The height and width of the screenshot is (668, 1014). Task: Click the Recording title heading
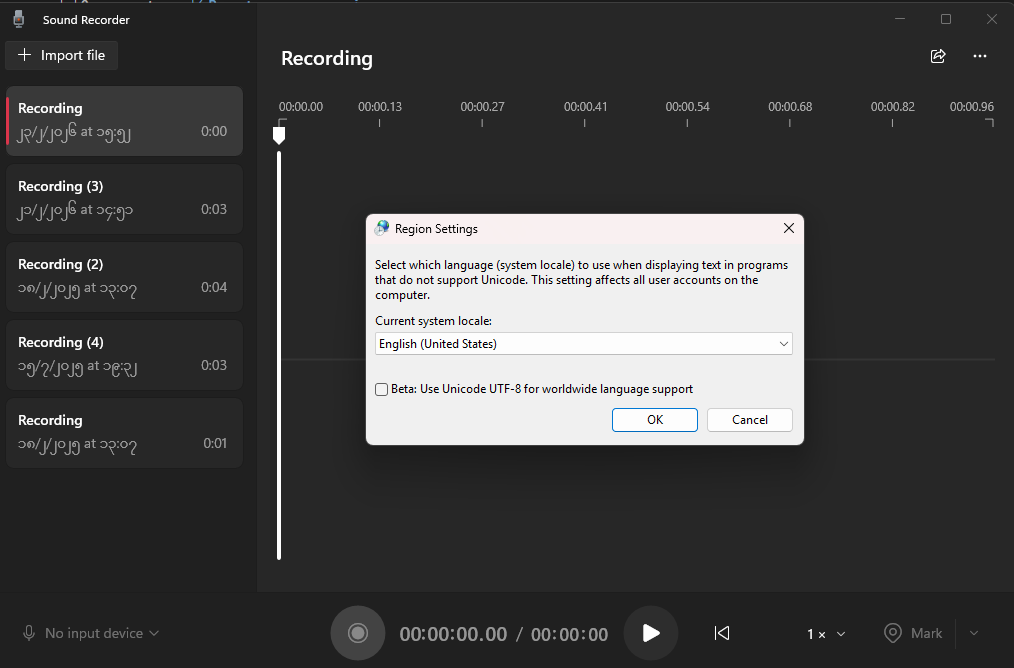(x=327, y=58)
